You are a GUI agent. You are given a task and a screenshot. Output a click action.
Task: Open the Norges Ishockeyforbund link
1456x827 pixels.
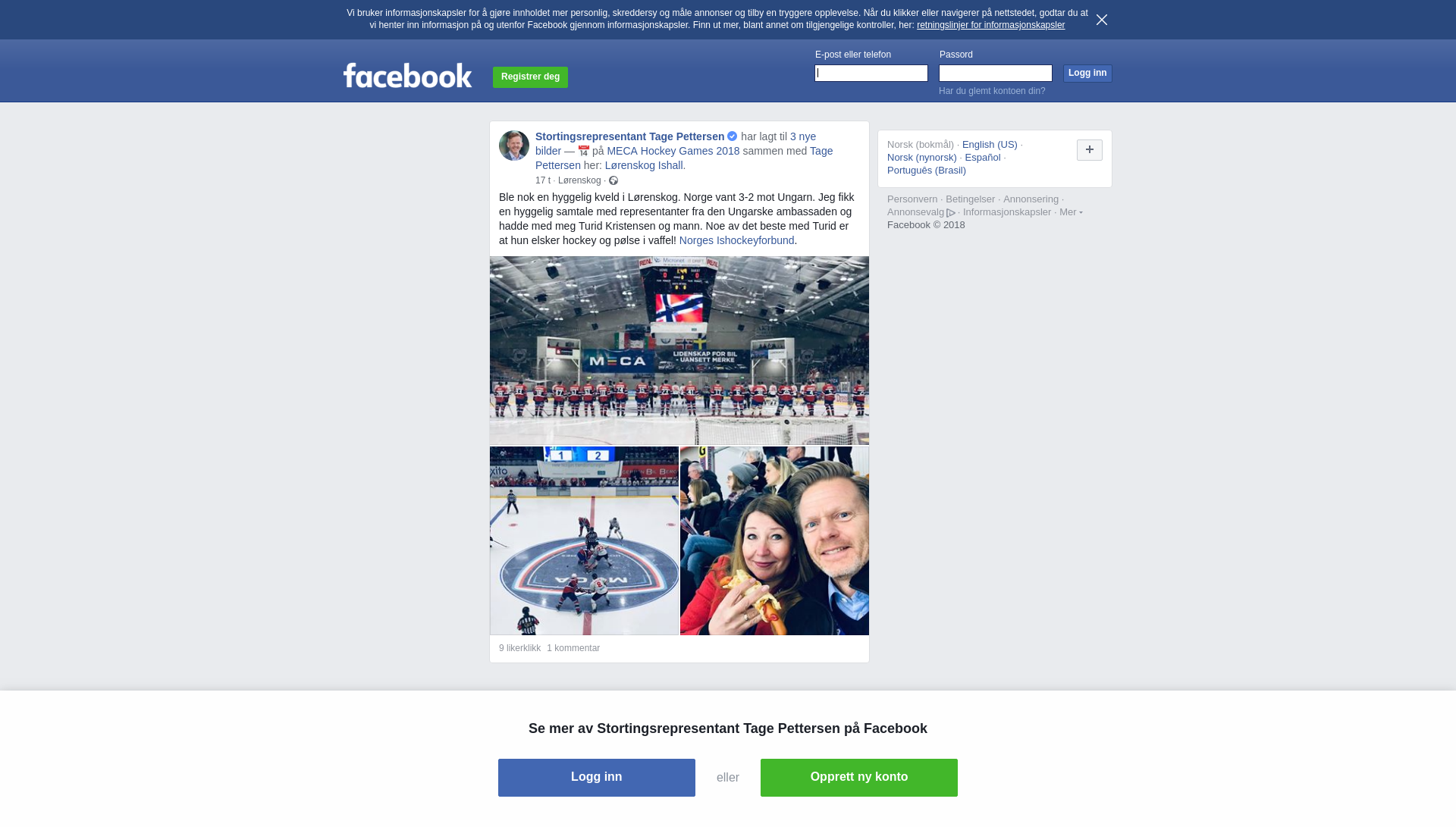click(736, 240)
